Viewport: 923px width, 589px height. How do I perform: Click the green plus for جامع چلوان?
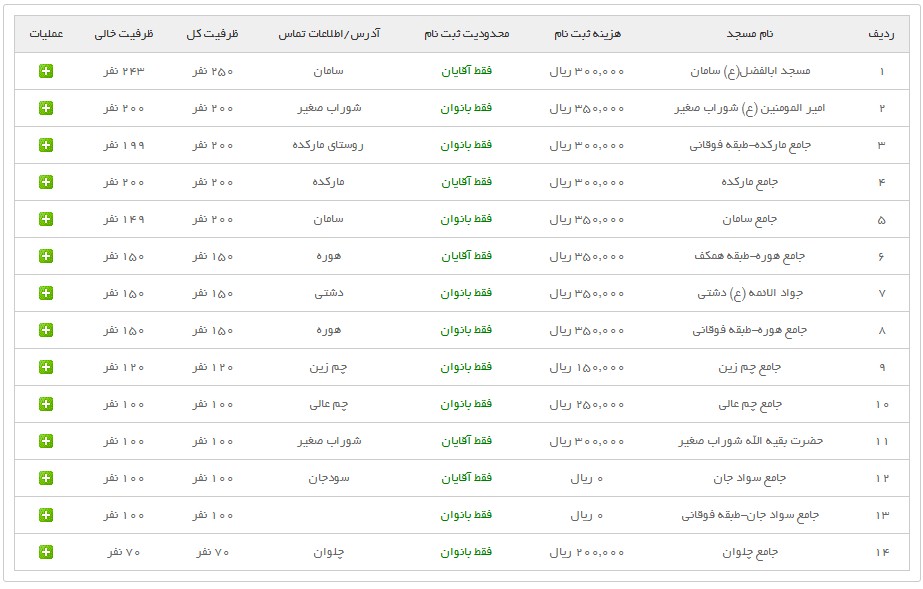tap(46, 552)
